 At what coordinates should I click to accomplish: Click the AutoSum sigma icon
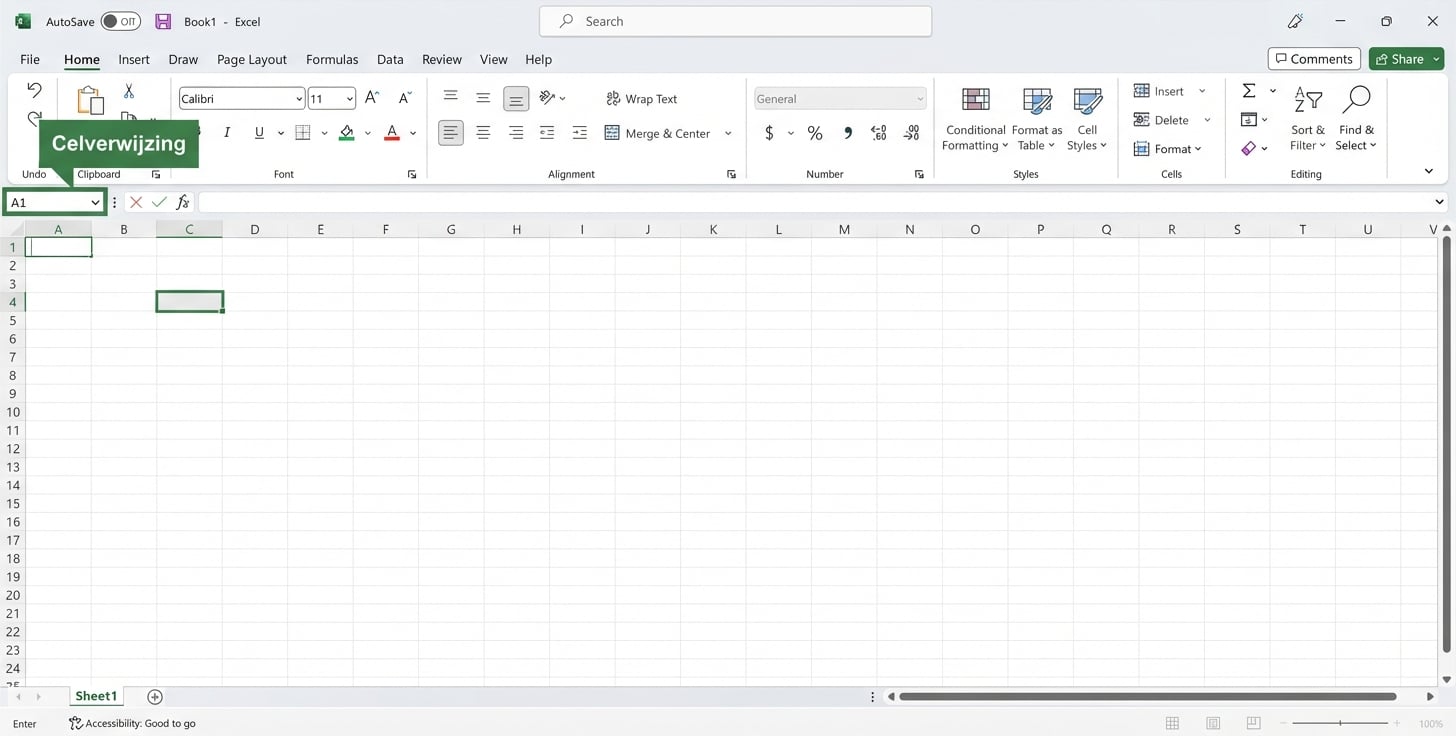[x=1249, y=91]
